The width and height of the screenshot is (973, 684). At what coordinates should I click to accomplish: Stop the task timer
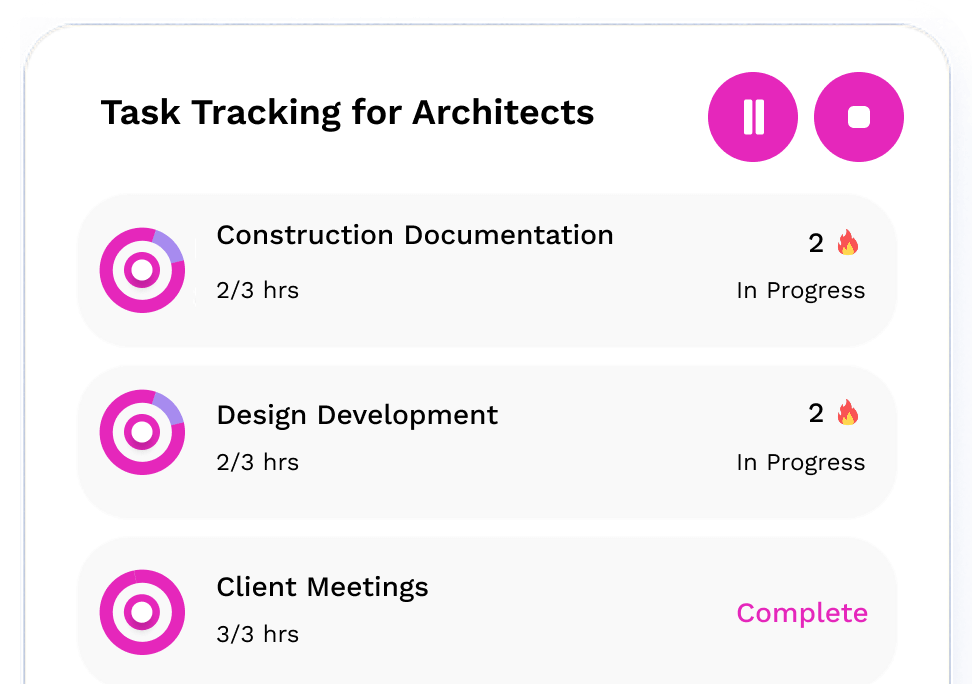859,117
